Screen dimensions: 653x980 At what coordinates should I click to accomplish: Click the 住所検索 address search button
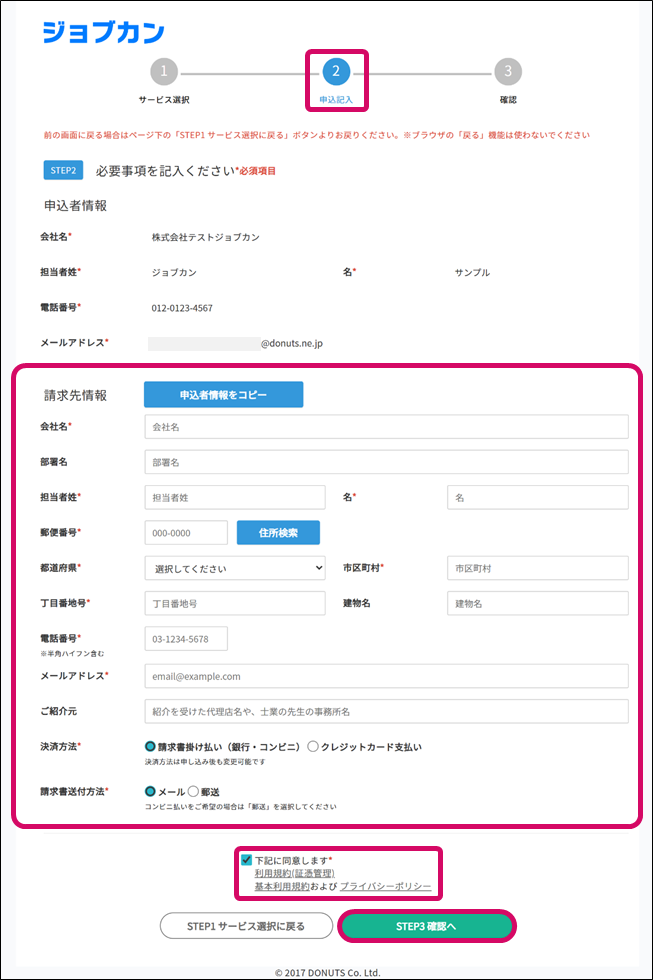pos(278,533)
